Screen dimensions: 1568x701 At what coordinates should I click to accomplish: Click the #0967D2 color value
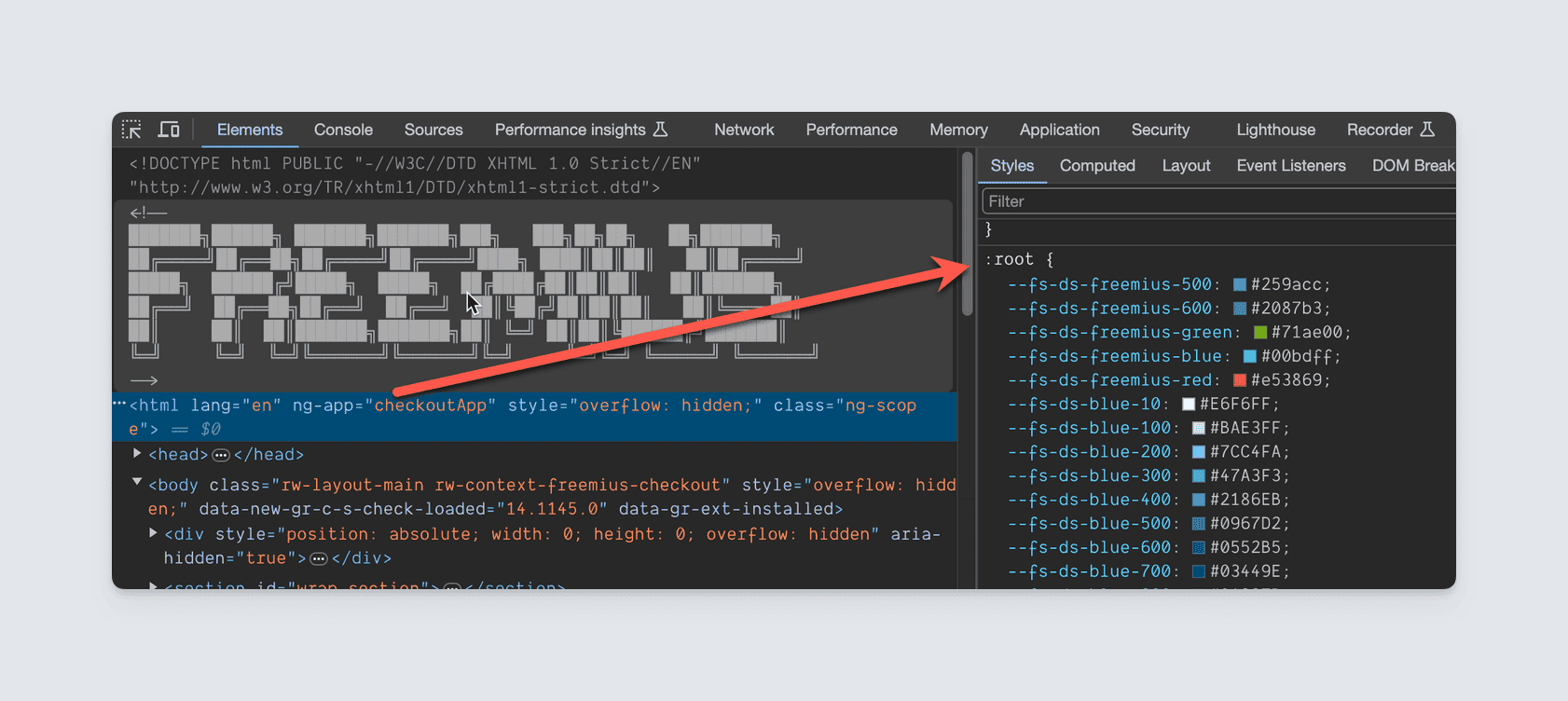(x=1245, y=524)
